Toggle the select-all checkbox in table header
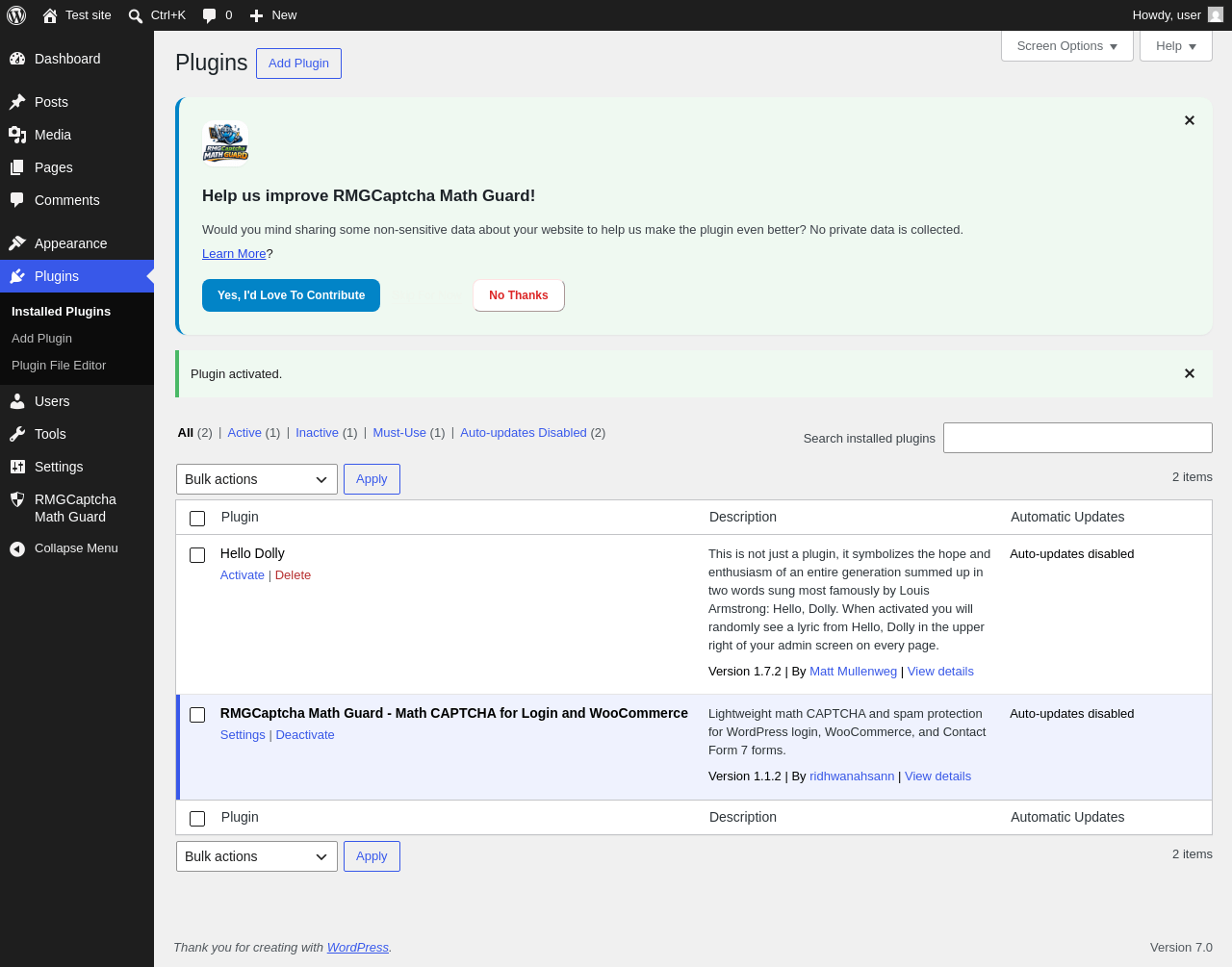This screenshot has height=967, width=1232. click(x=197, y=519)
